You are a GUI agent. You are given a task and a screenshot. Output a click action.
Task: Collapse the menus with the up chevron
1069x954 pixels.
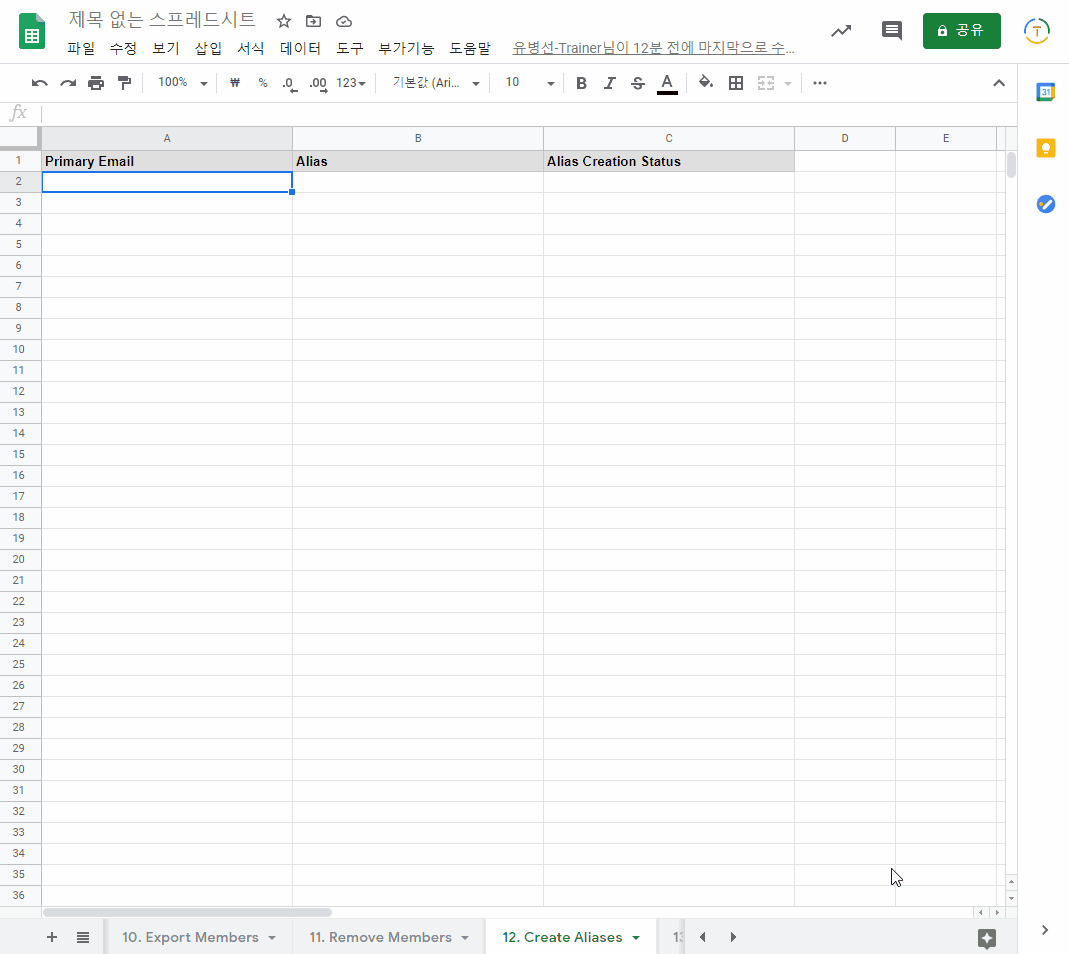click(x=999, y=83)
